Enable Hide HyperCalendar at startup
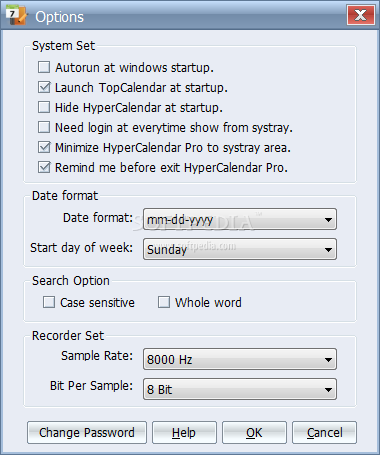 [44, 107]
